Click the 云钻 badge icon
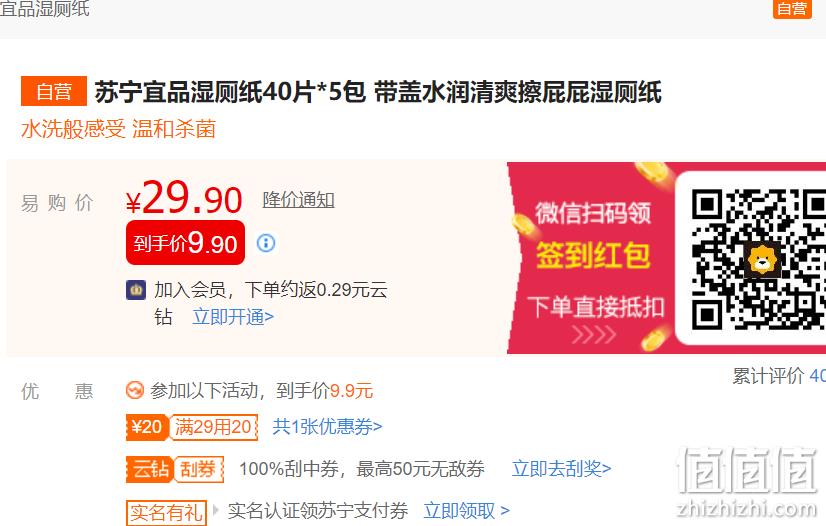This screenshot has width=826, height=526. 150,469
